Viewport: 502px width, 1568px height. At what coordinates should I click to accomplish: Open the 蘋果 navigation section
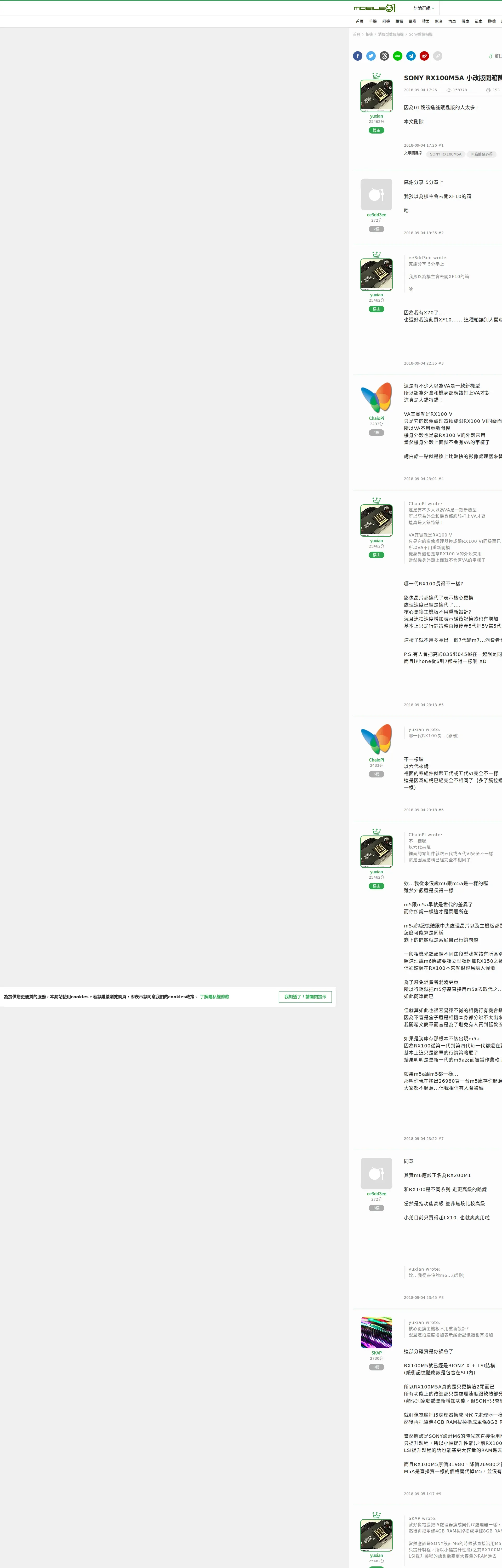pyautogui.click(x=426, y=21)
